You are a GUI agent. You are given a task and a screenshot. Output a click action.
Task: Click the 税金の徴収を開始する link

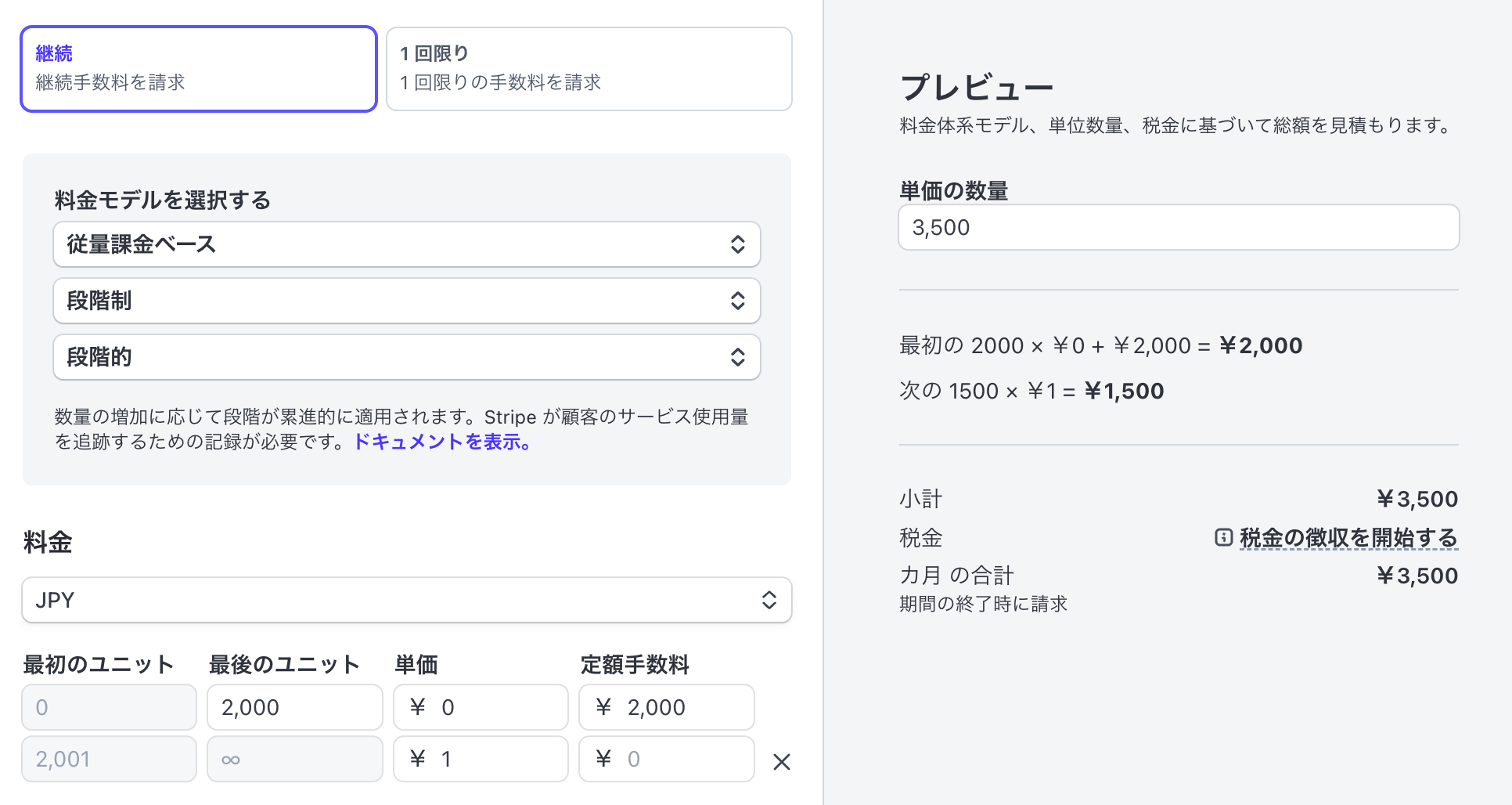(x=1348, y=538)
